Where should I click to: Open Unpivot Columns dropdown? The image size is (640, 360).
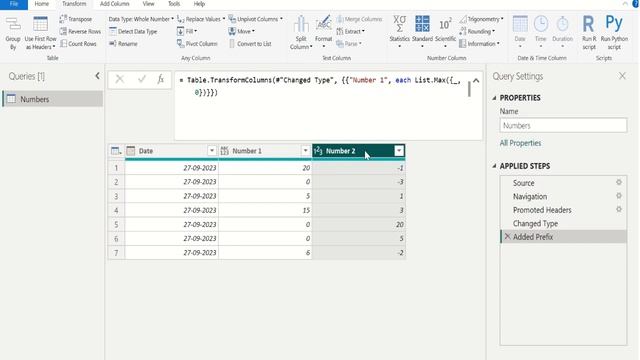pyautogui.click(x=256, y=19)
